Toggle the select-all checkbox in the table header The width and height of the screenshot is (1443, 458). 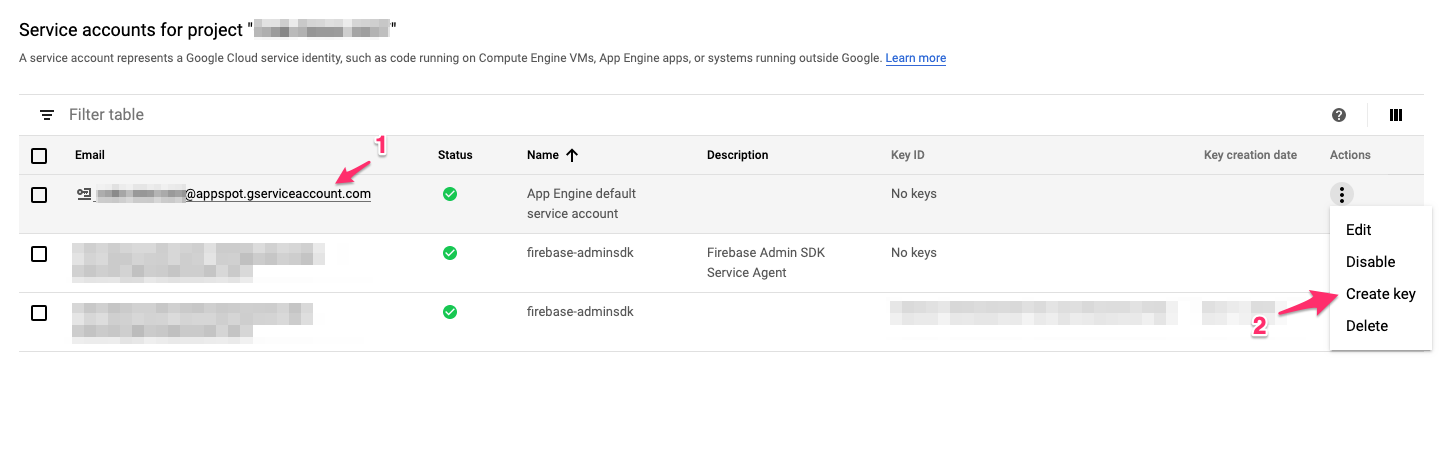tap(39, 155)
